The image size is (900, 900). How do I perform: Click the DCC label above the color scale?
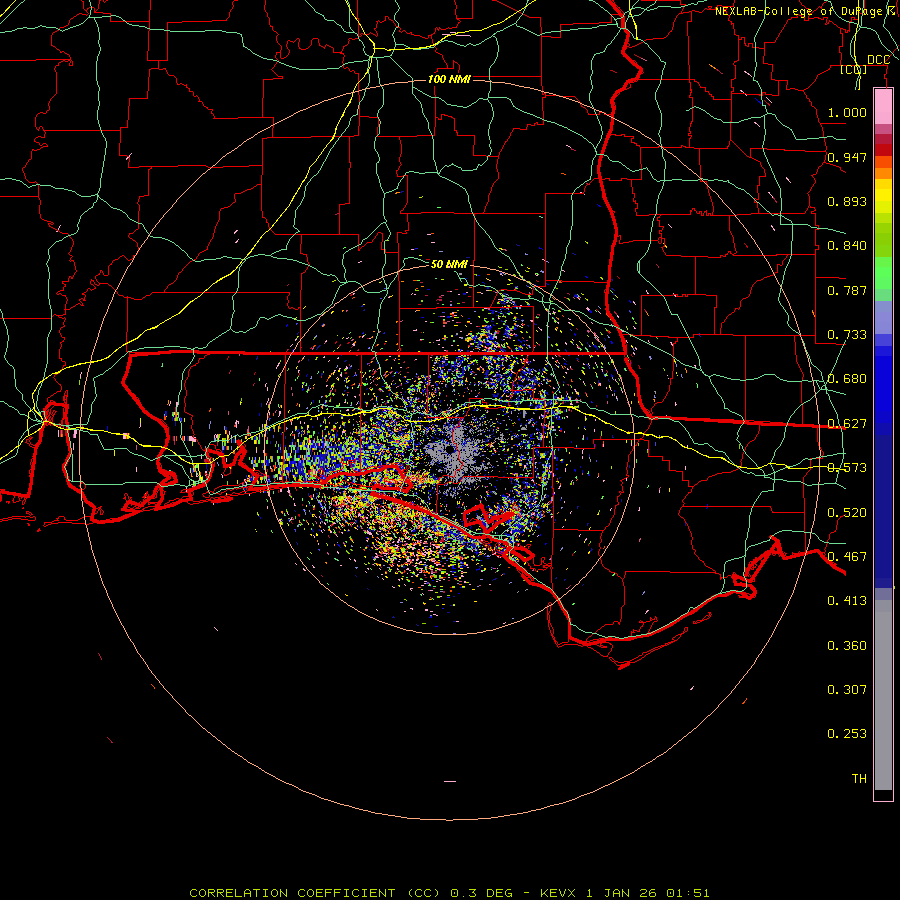coord(878,60)
